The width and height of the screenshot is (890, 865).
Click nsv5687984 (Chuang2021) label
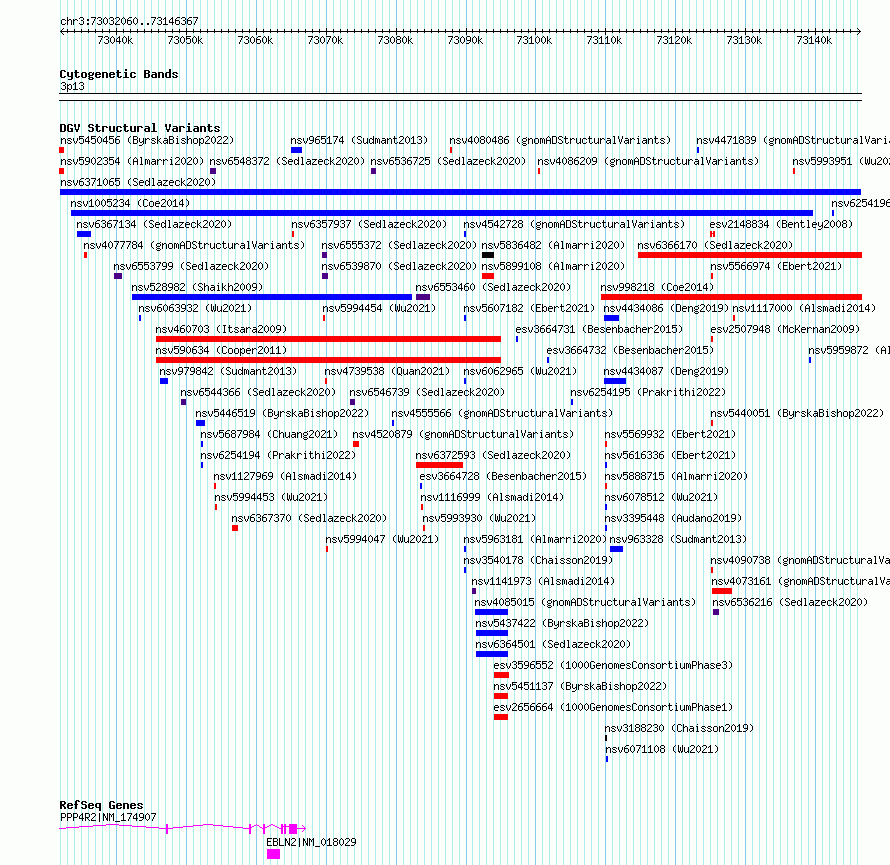click(269, 434)
